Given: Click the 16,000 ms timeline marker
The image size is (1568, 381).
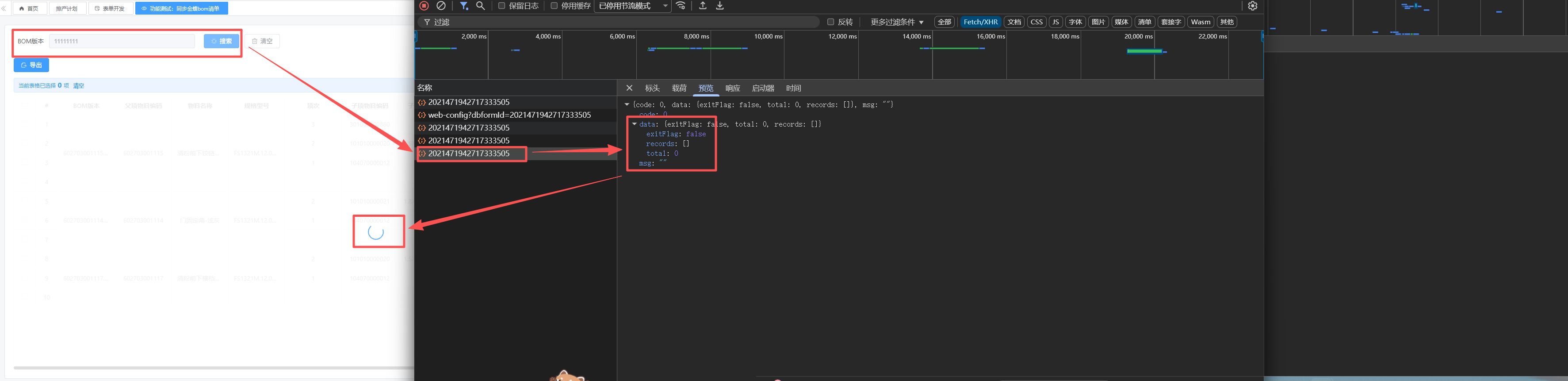Looking at the screenshot, I should 991,37.
